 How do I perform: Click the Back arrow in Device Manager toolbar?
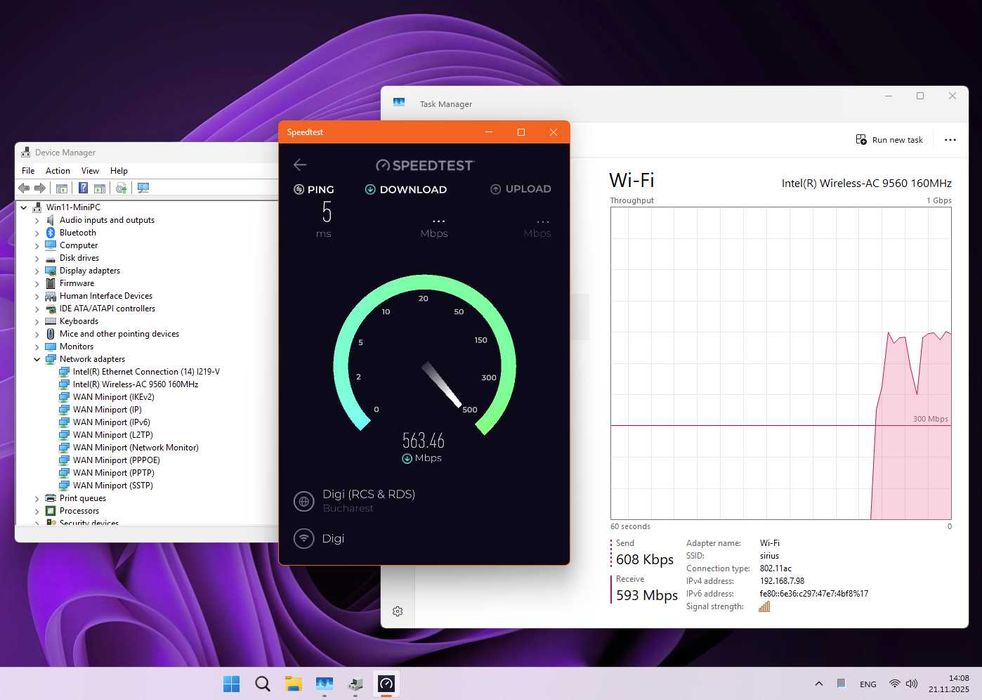click(24, 188)
